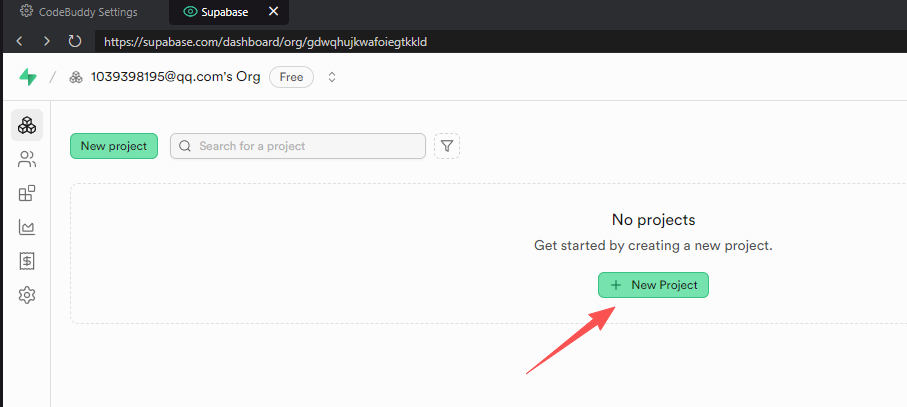This screenshot has height=407, width=907.
Task: Expand the organization switcher chevrons
Action: click(332, 77)
